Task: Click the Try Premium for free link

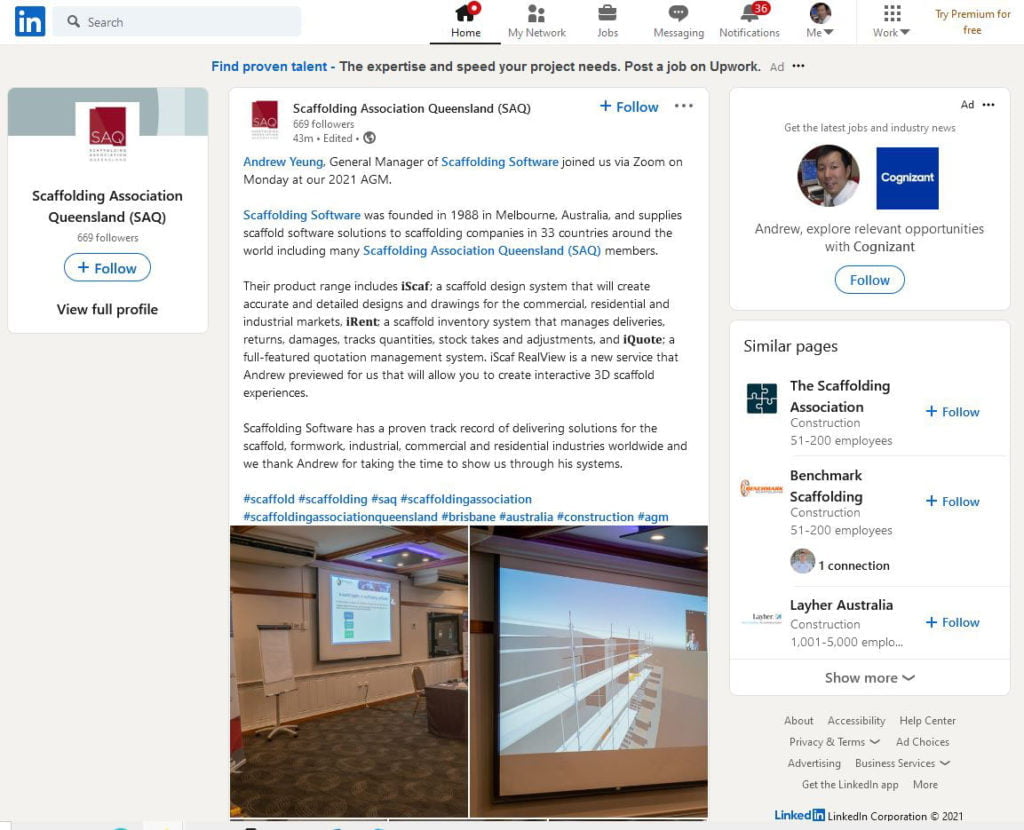Action: click(x=972, y=22)
